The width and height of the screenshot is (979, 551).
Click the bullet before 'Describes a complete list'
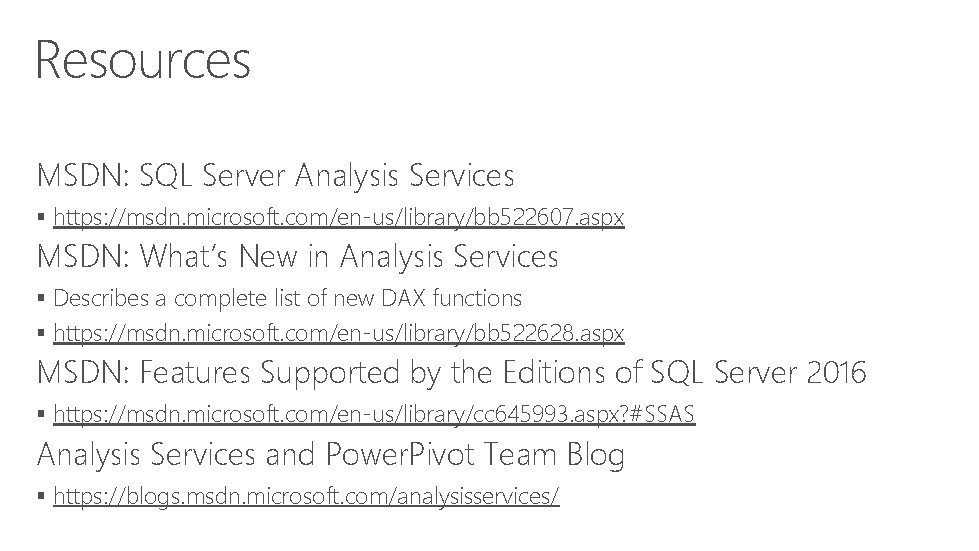41,298
